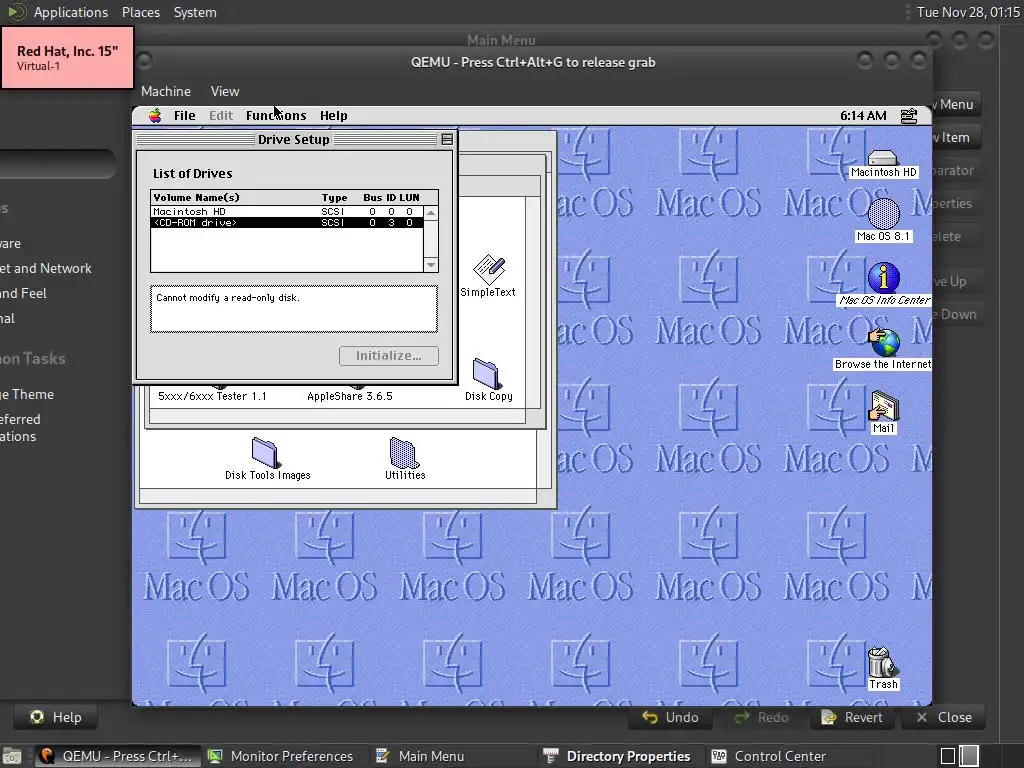The width and height of the screenshot is (1024, 768).
Task: Switch to Directory Properties taskbar entry
Action: 616,756
